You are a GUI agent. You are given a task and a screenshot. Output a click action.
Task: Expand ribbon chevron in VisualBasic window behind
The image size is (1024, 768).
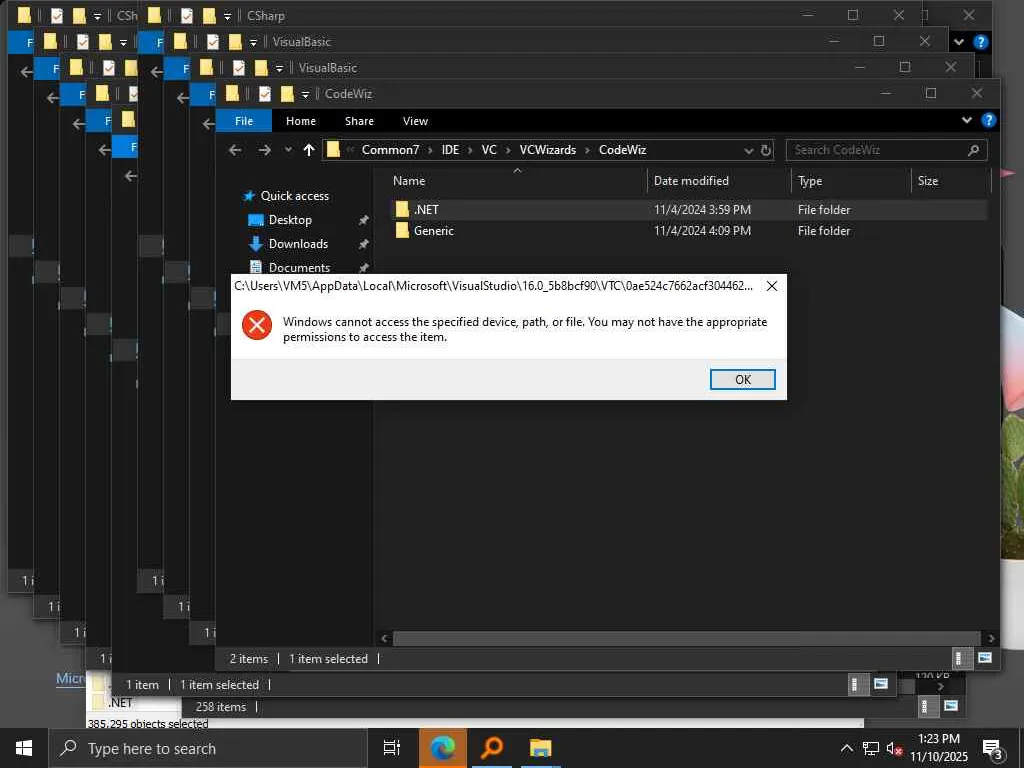coord(958,42)
